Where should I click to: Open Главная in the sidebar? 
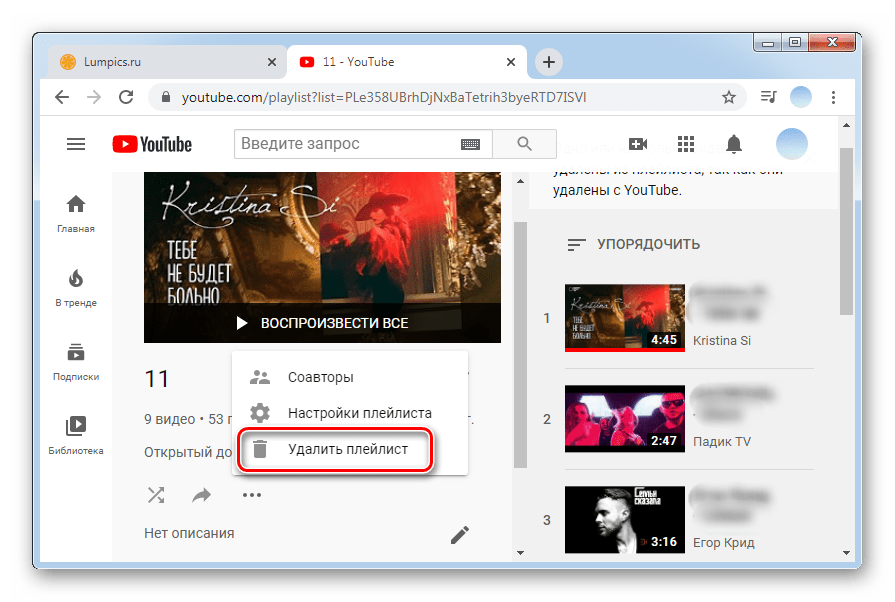tap(76, 213)
